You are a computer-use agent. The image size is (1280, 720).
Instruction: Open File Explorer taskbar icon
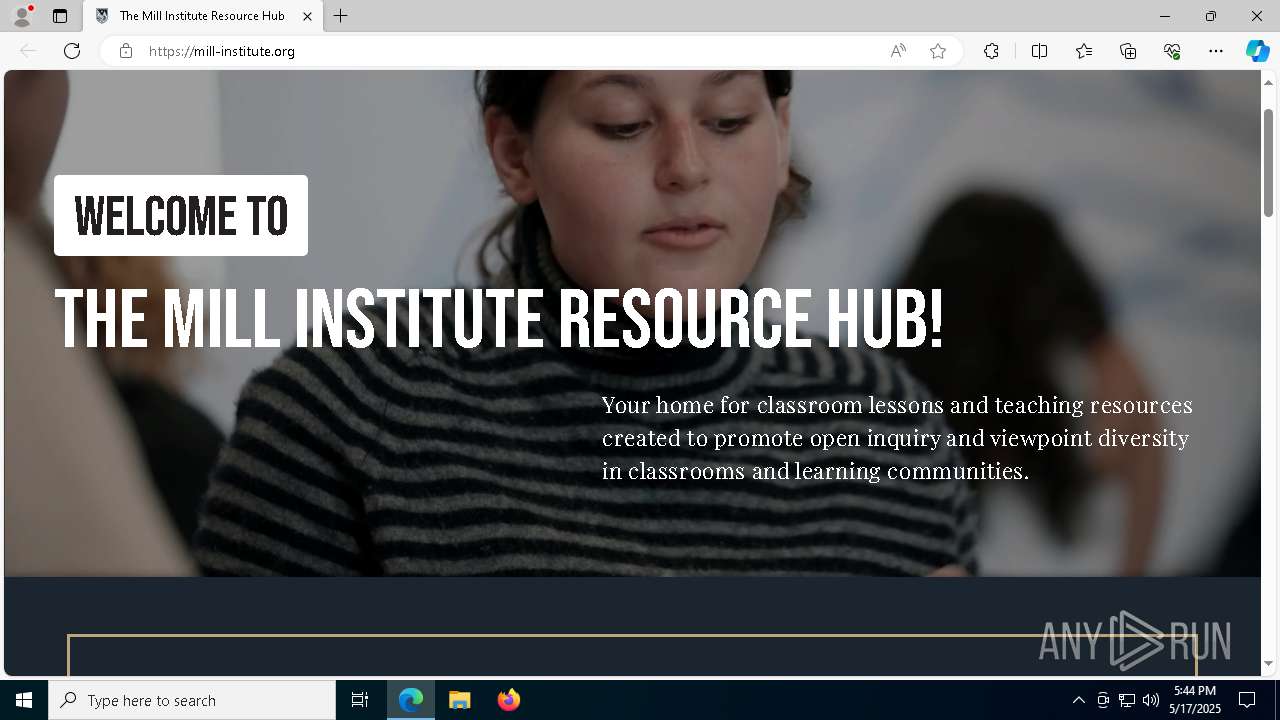(460, 700)
